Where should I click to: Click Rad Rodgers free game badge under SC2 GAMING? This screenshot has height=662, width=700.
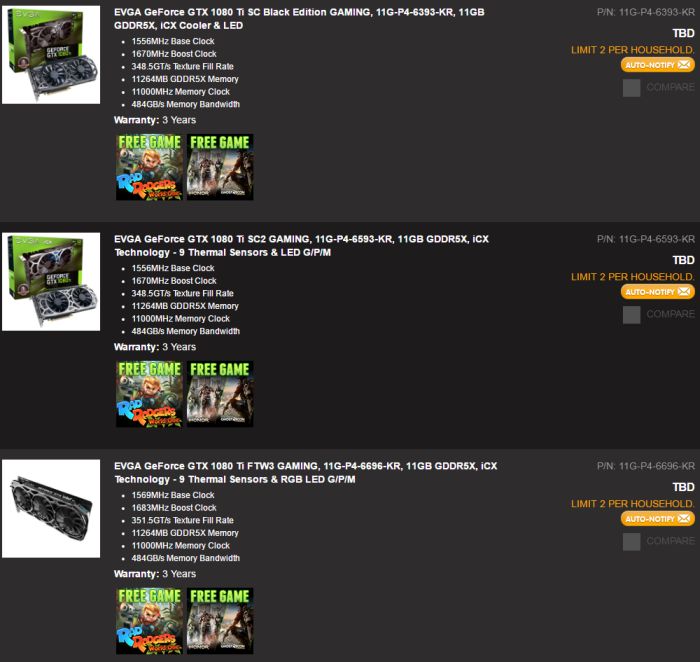(149, 394)
